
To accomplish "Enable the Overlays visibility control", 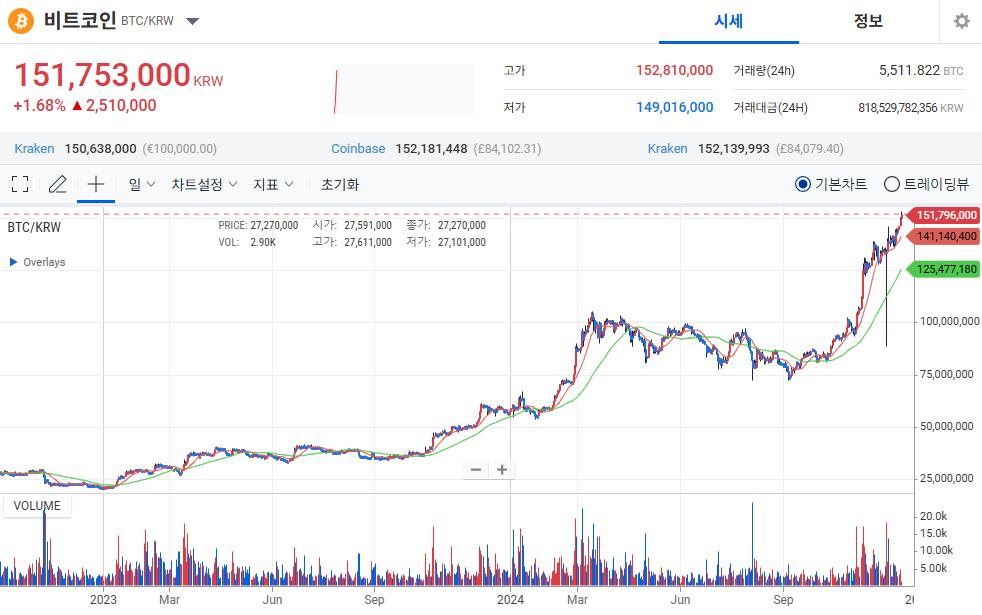I will [x=36, y=262].
